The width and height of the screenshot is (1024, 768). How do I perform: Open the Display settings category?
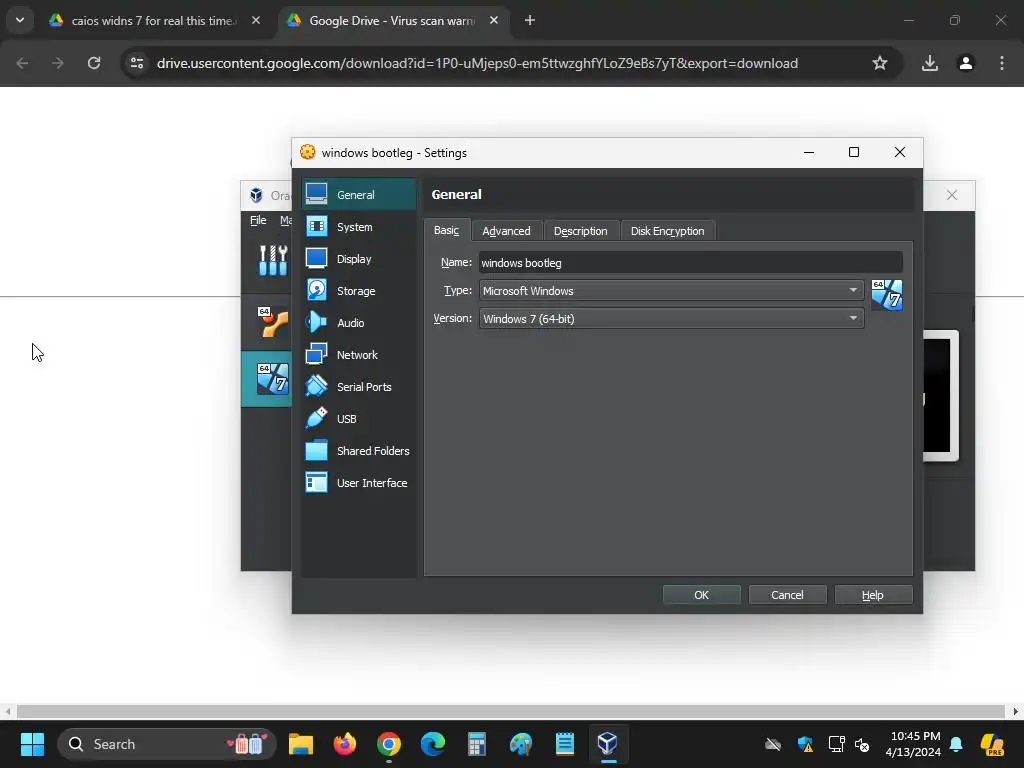(359, 259)
